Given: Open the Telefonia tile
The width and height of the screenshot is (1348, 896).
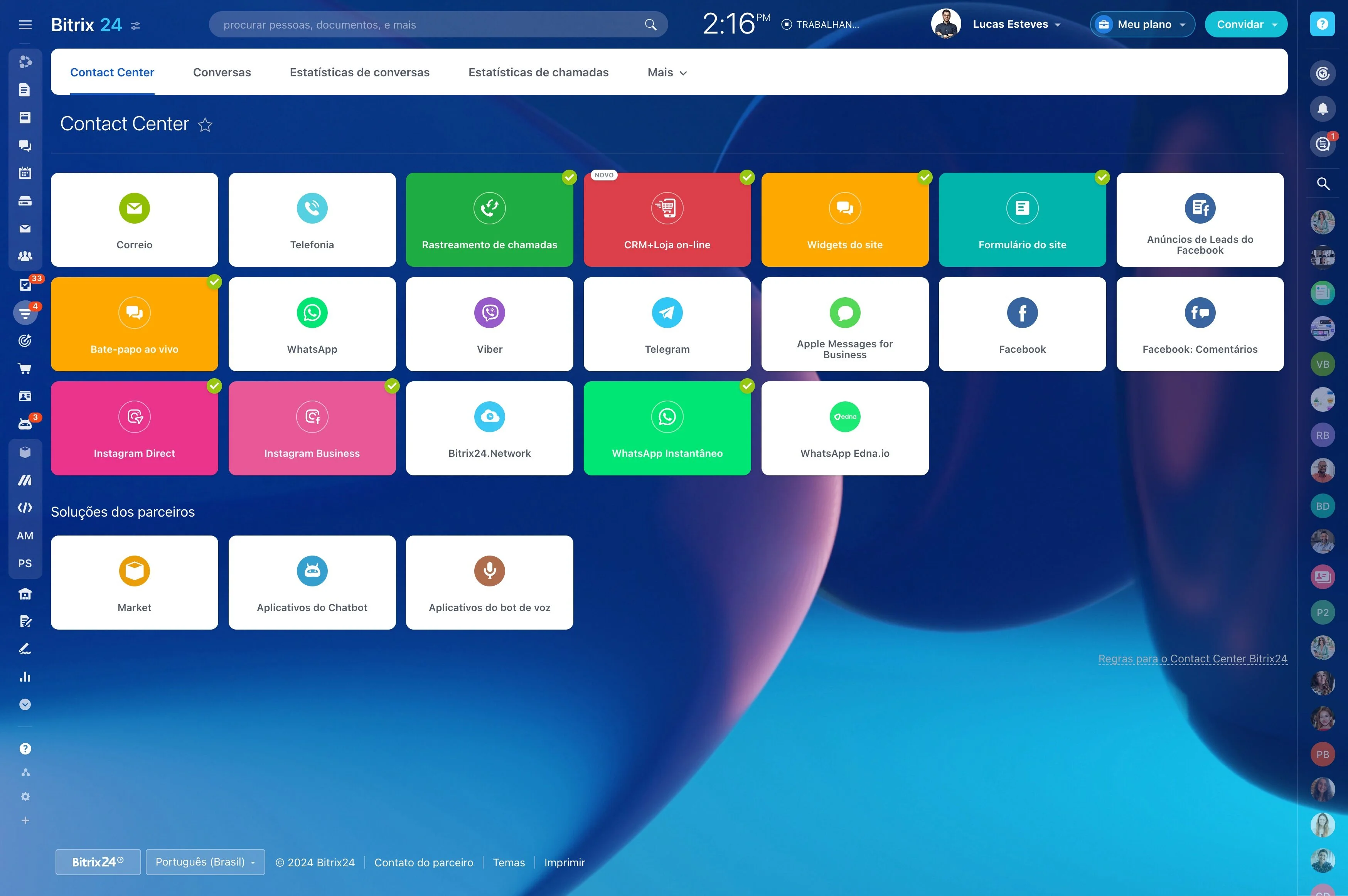Looking at the screenshot, I should [x=312, y=219].
